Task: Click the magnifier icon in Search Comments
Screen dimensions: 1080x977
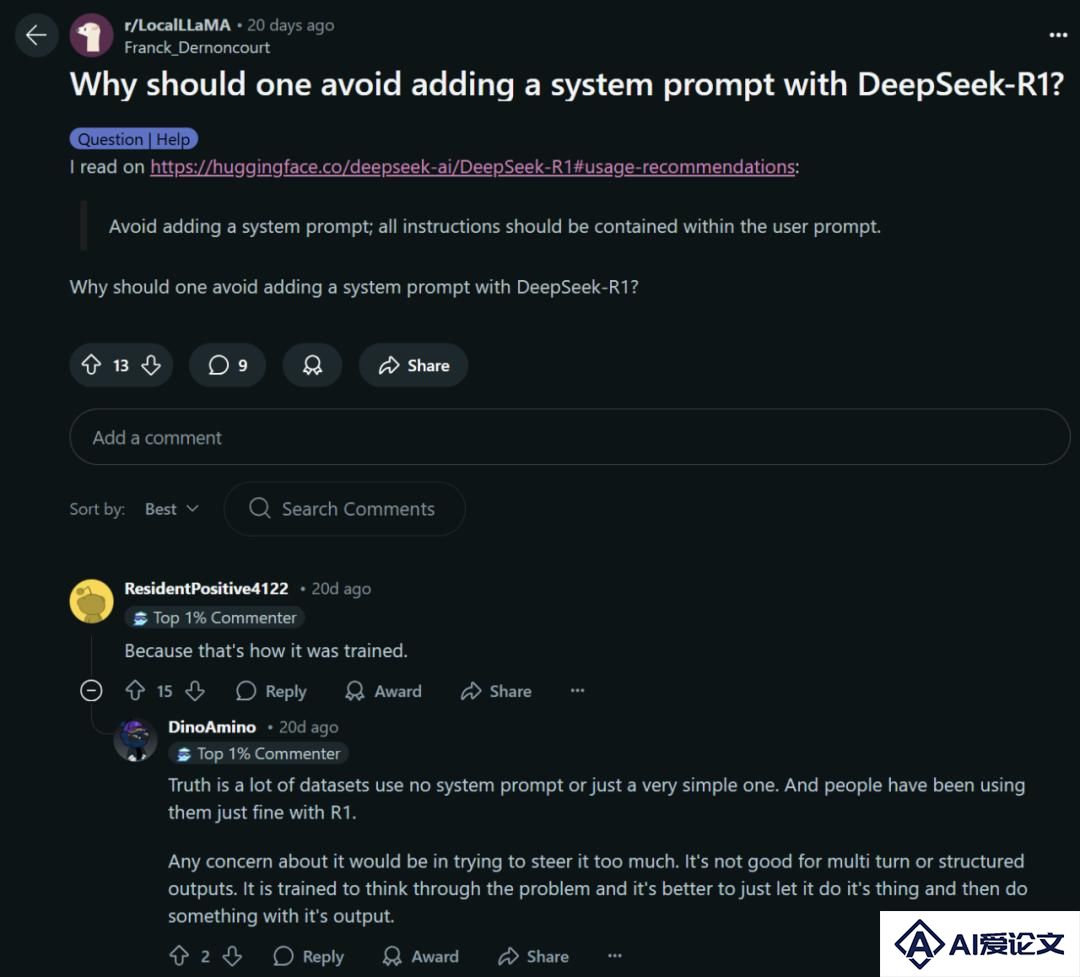Action: point(259,508)
